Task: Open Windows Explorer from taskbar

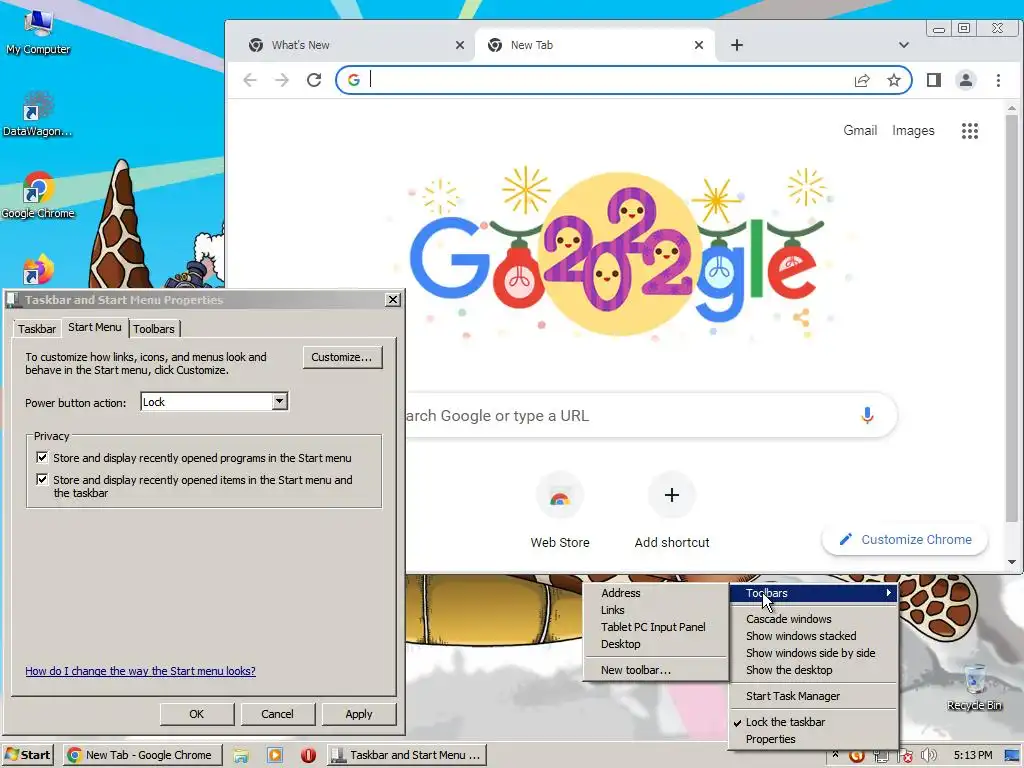Action: (241, 756)
